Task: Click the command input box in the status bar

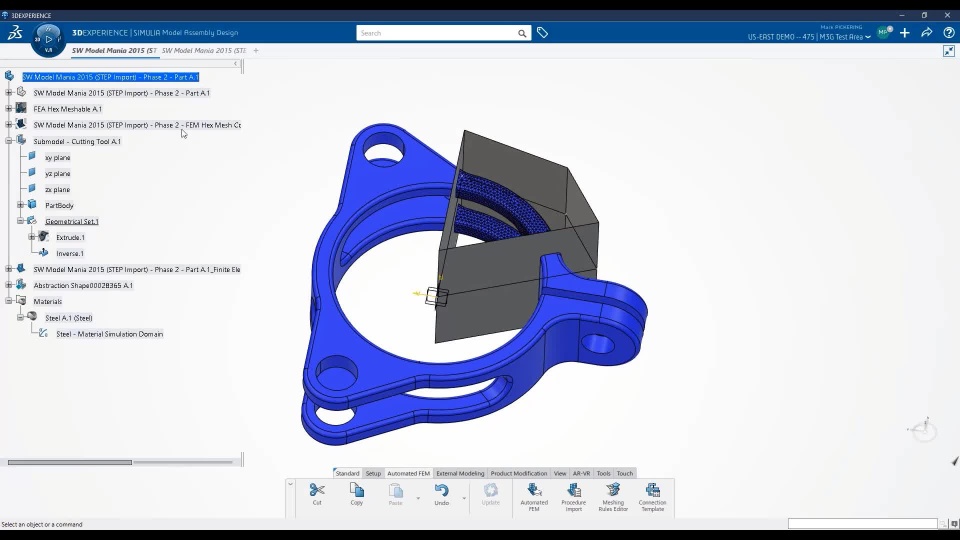Action: pos(862,523)
